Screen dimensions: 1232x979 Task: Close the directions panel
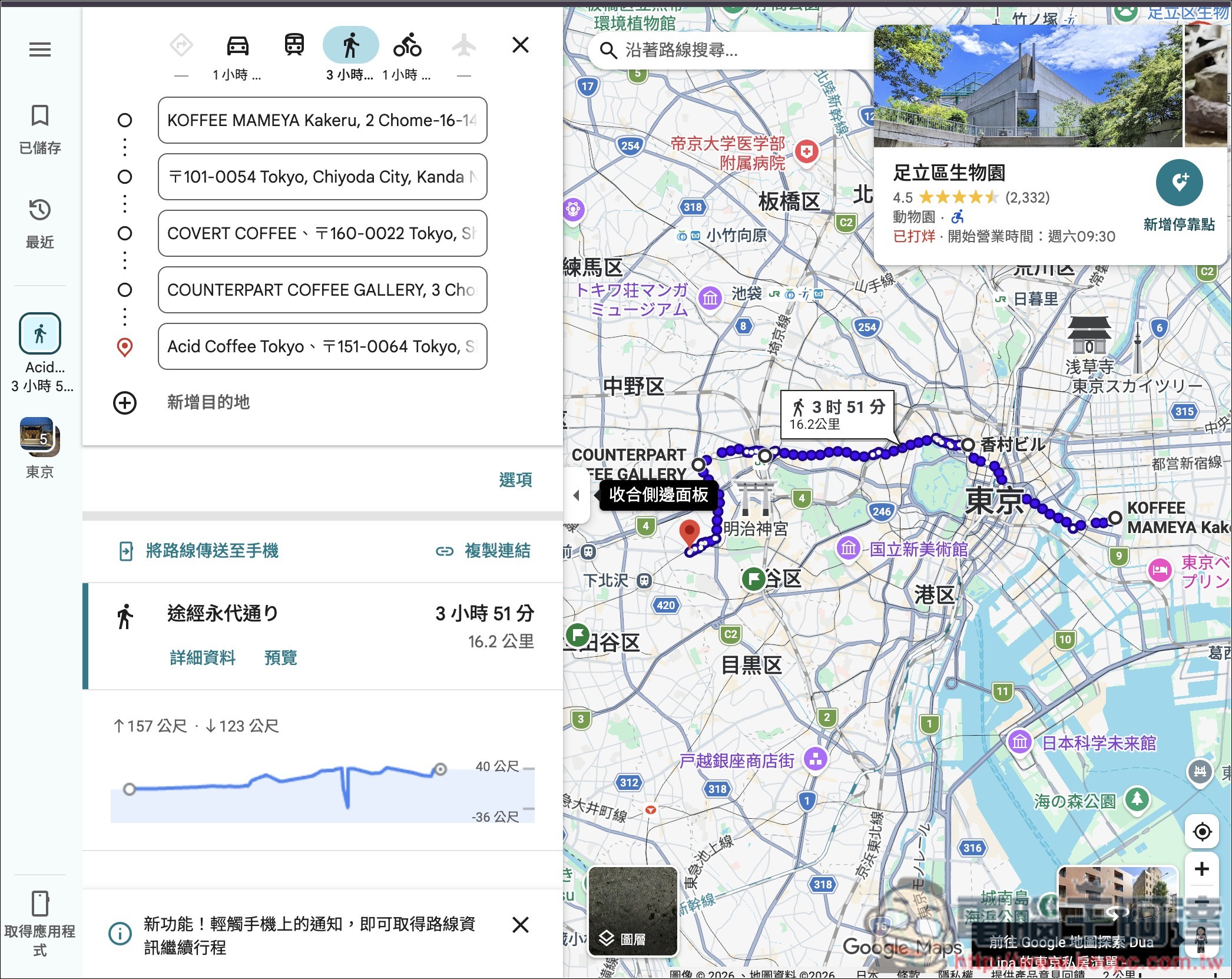coord(521,45)
